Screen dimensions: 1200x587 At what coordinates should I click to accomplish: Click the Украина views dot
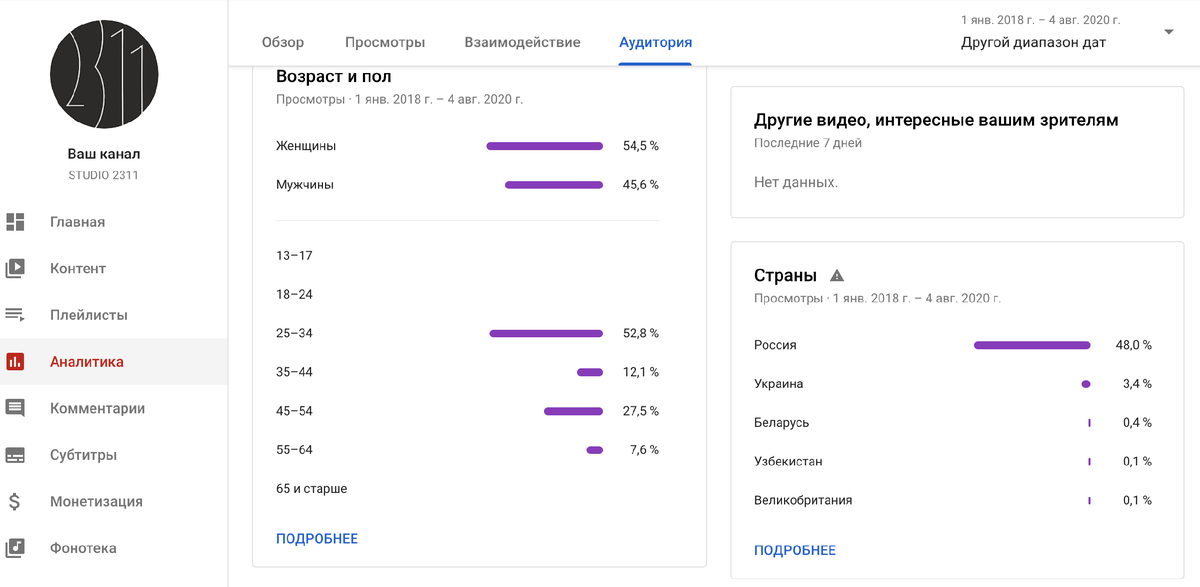click(1086, 384)
